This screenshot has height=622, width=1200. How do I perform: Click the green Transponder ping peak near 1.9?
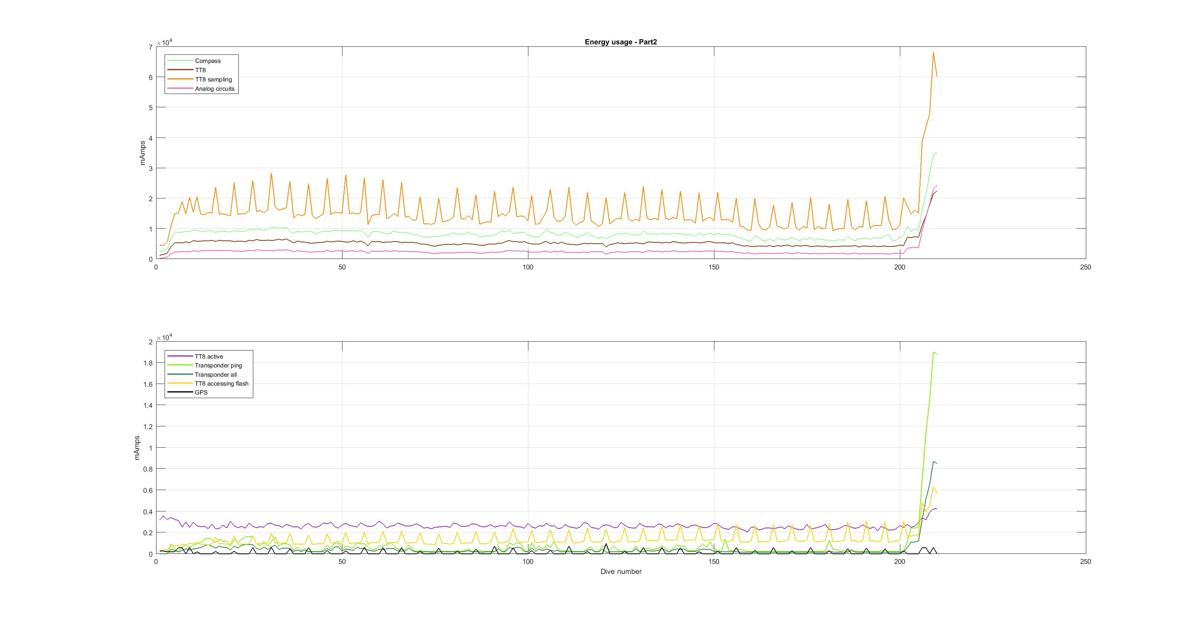coord(933,353)
